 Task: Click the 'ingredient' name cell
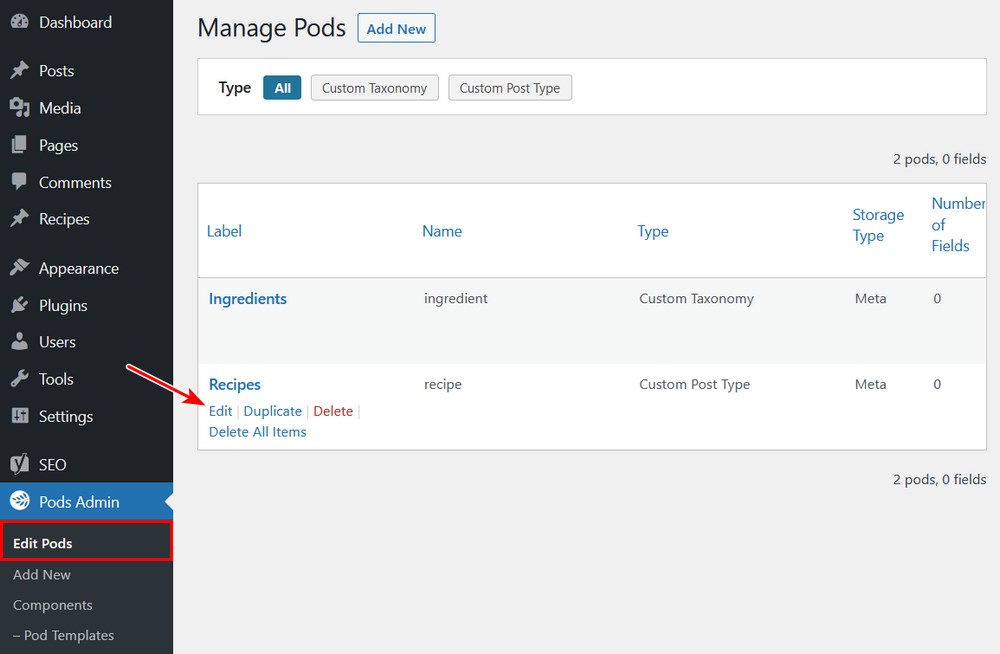pyautogui.click(x=455, y=298)
